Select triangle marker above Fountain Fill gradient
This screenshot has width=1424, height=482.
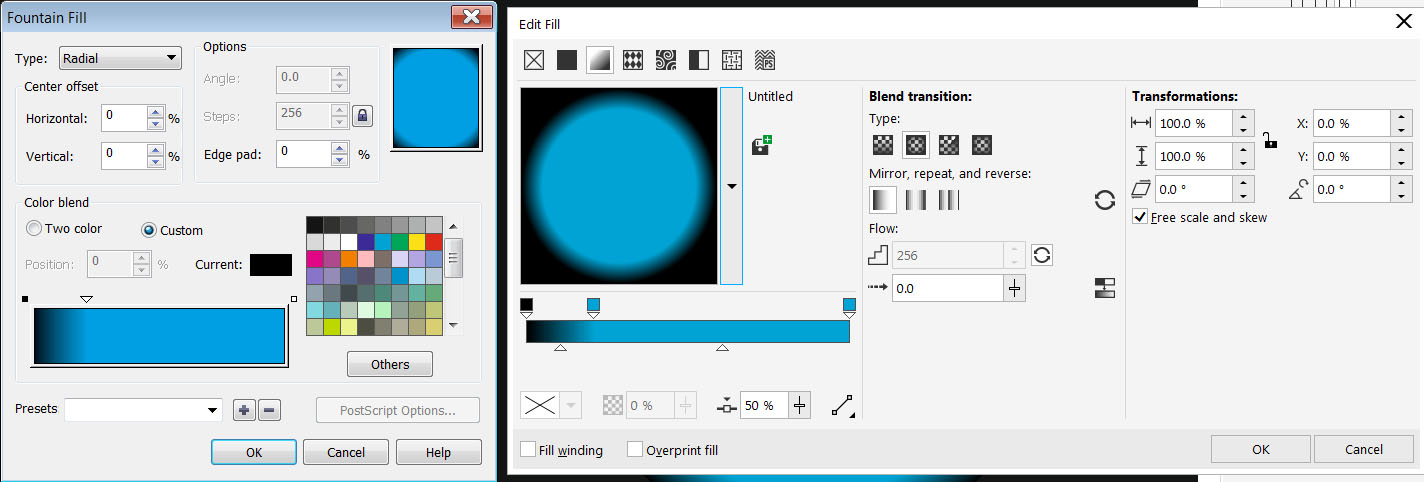86,299
